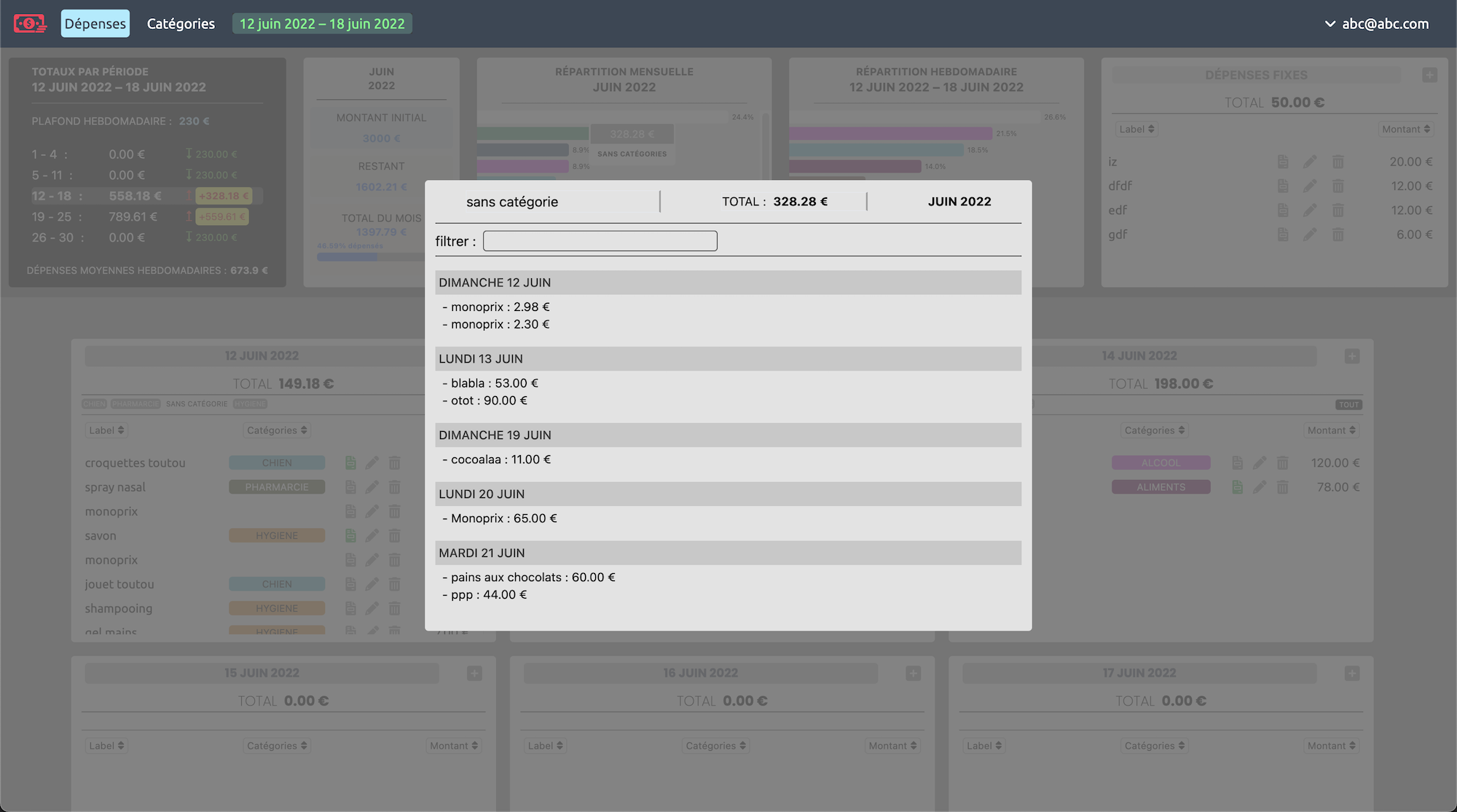Toggle the TOUT filter tag on 14 juin

[1348, 405]
